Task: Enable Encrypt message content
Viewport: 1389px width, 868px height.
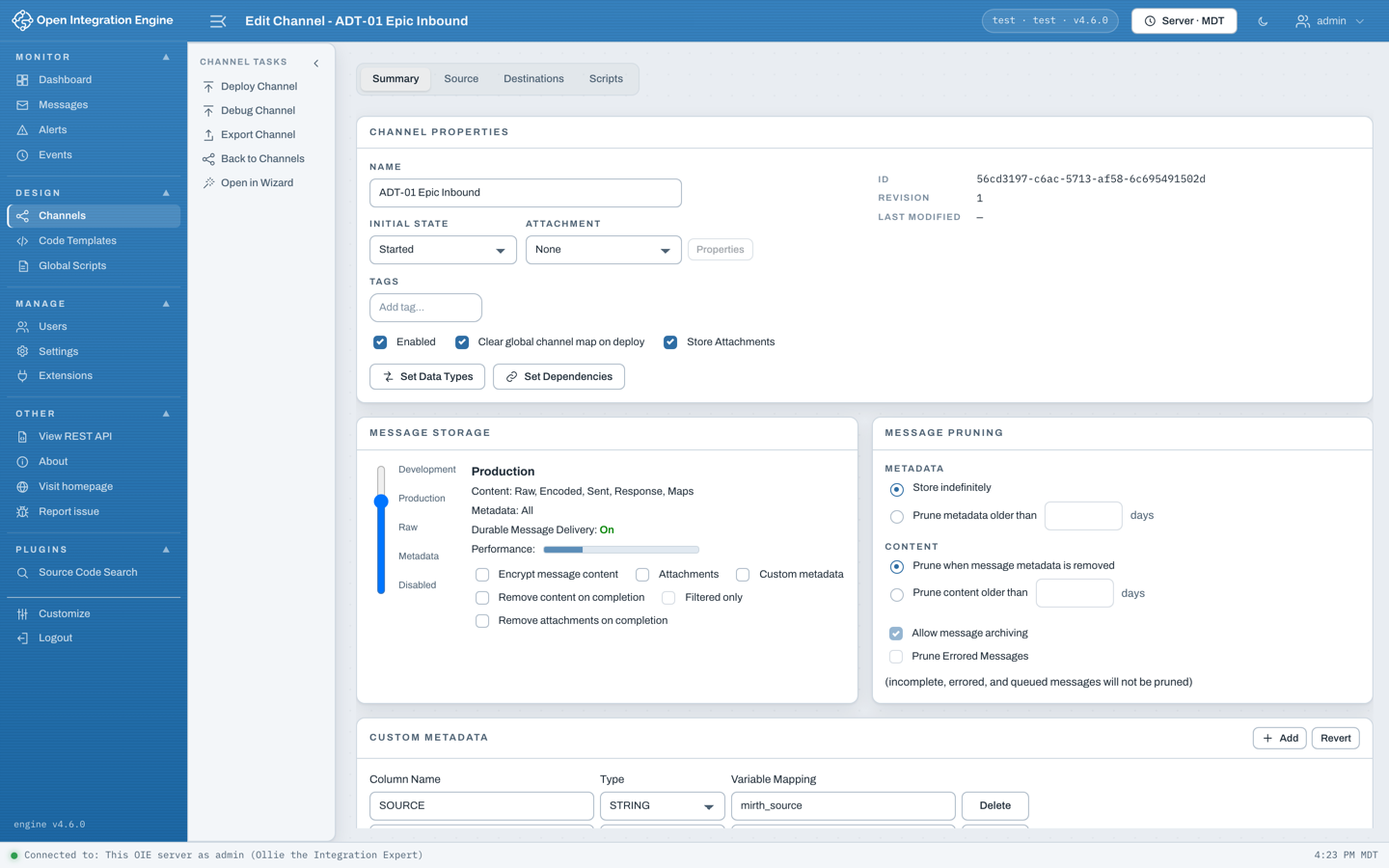Action: coord(482,575)
